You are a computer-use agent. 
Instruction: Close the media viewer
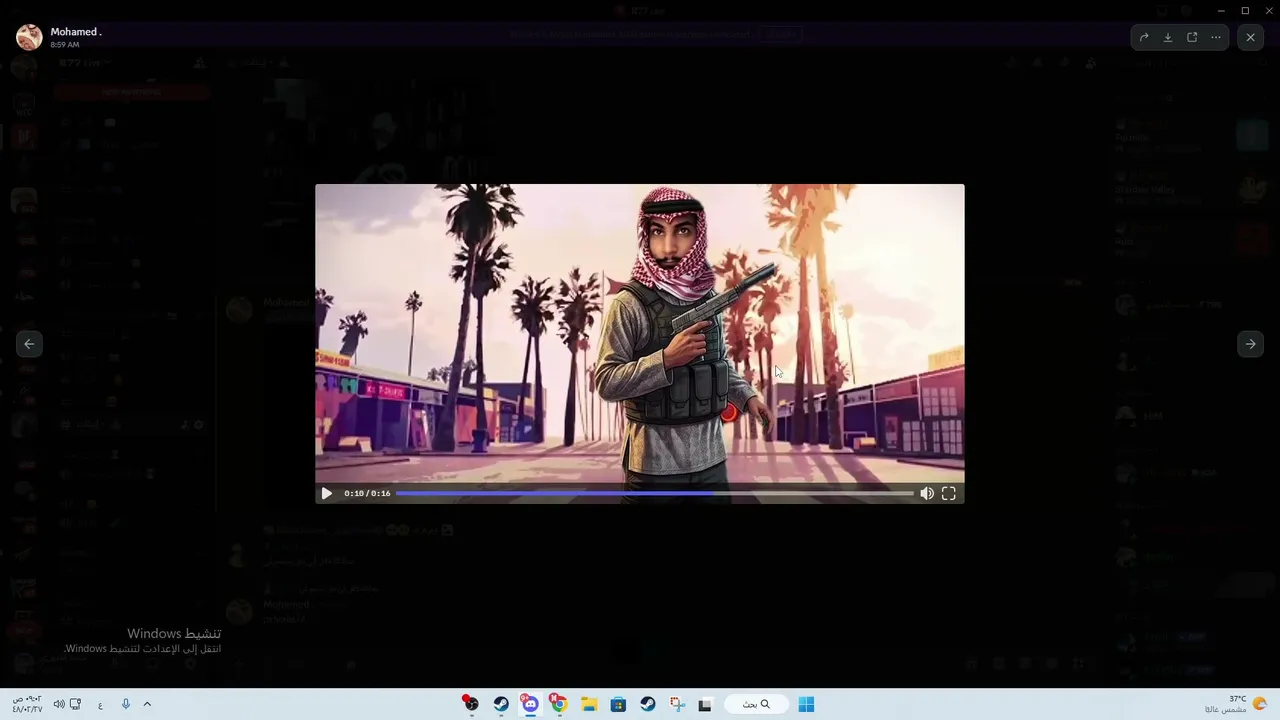click(x=1250, y=37)
